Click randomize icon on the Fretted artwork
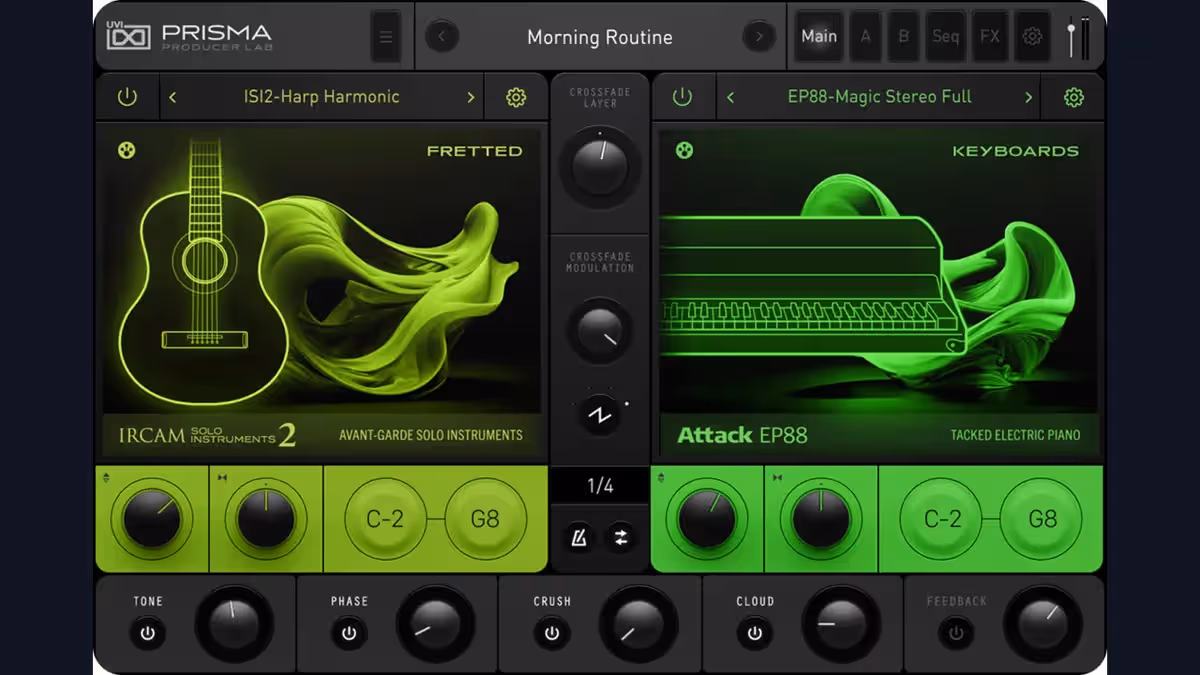The height and width of the screenshot is (675, 1200). (127, 151)
